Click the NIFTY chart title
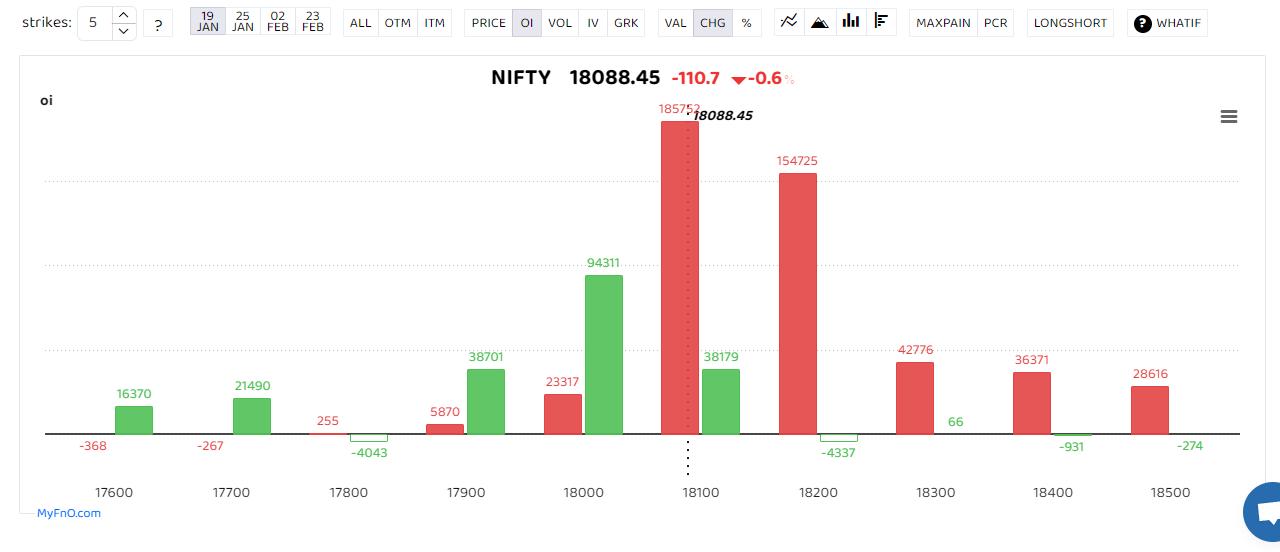Screen dimensions: 1280x552 pos(521,78)
